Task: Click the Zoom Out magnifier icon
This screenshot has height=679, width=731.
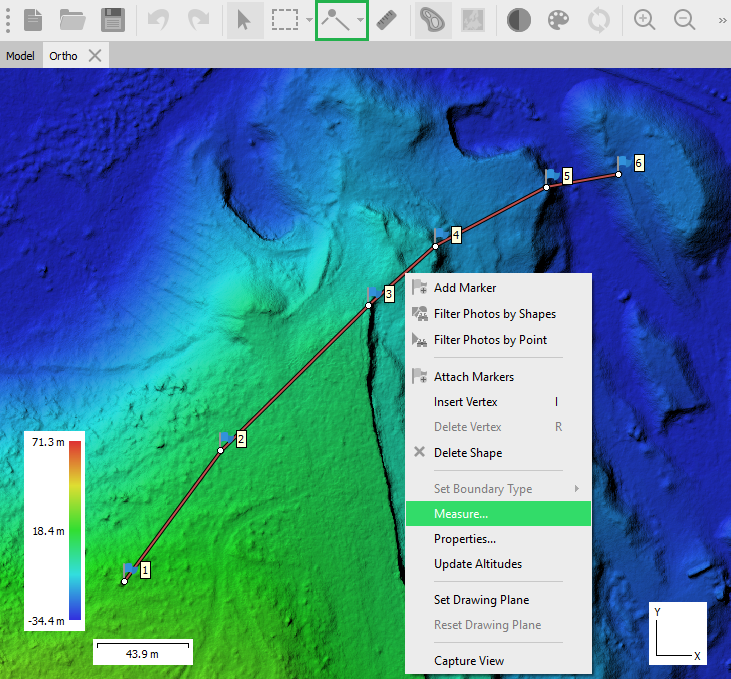Action: [x=685, y=19]
